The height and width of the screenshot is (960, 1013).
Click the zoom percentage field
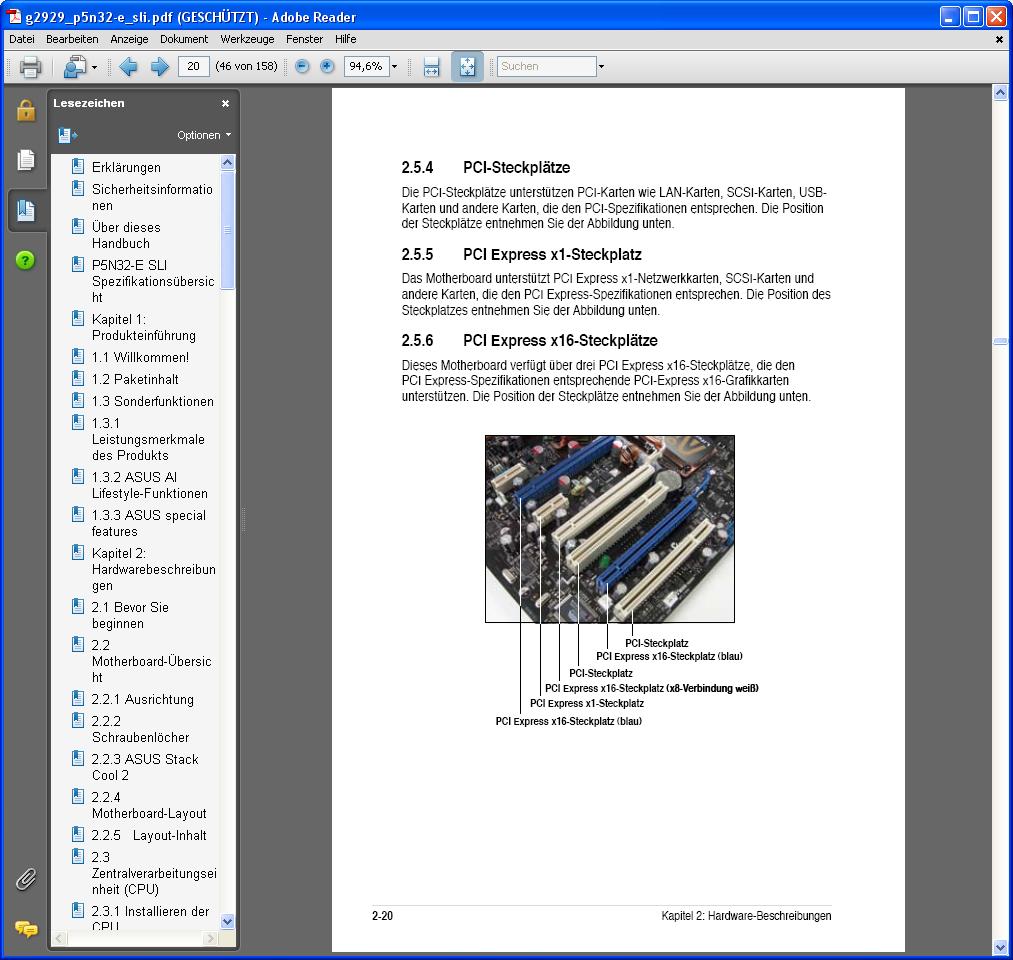point(367,67)
